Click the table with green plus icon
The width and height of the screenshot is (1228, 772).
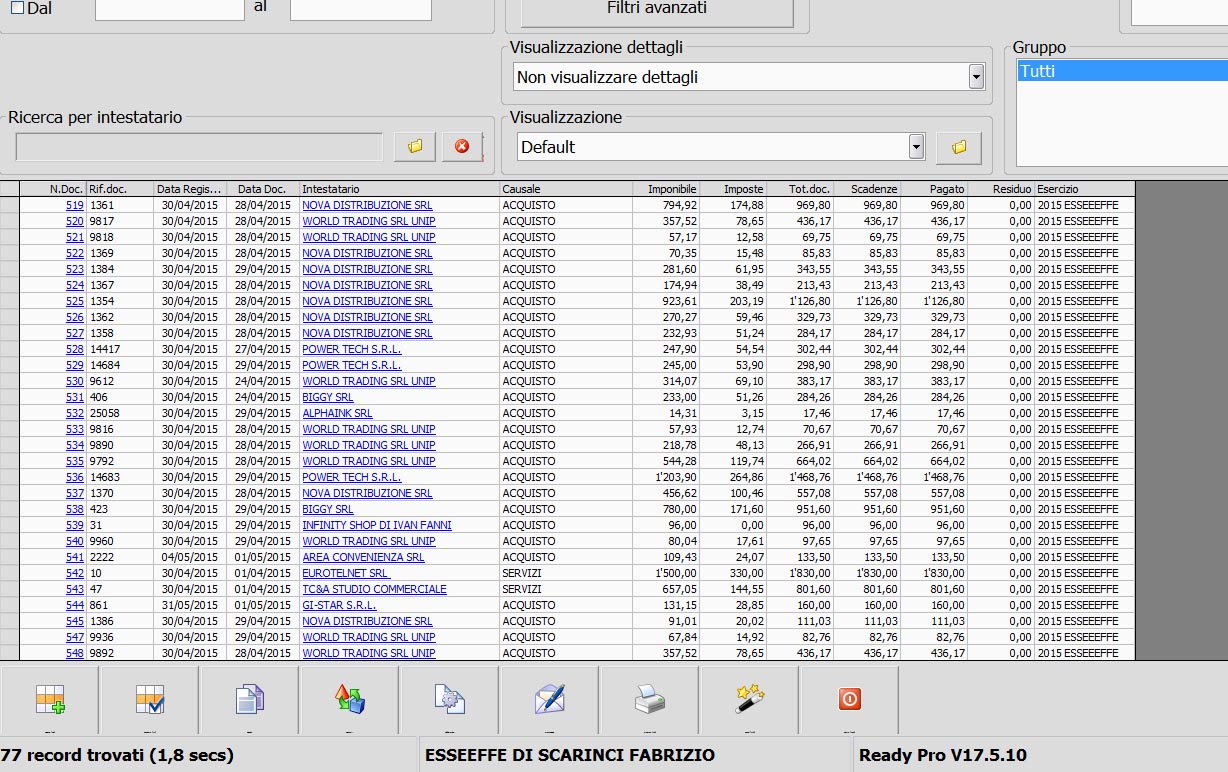coord(50,700)
